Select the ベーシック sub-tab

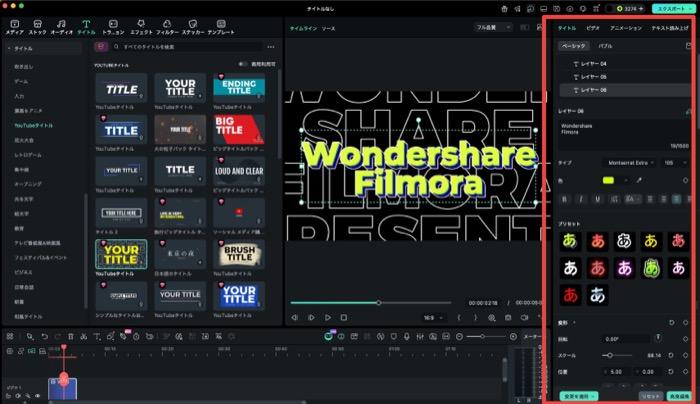click(x=574, y=46)
